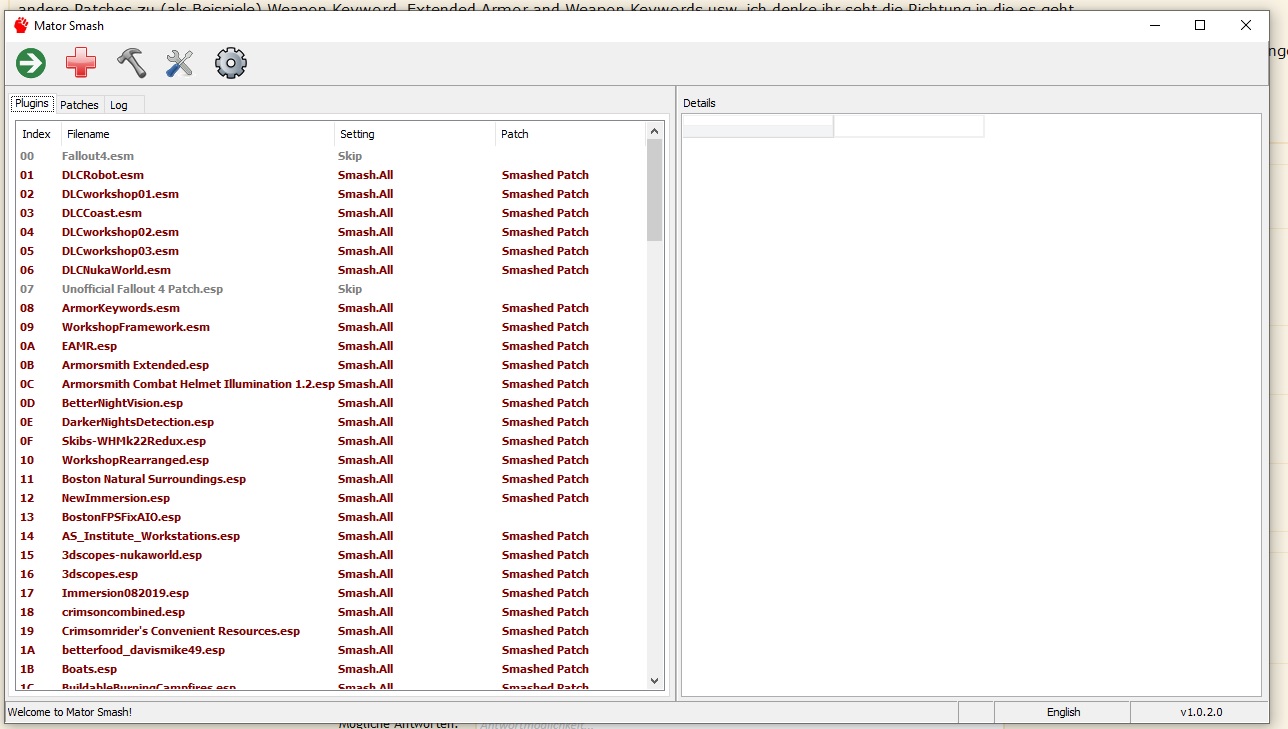This screenshot has height=729, width=1288.
Task: Click the English language status bar panel
Action: (x=1062, y=712)
